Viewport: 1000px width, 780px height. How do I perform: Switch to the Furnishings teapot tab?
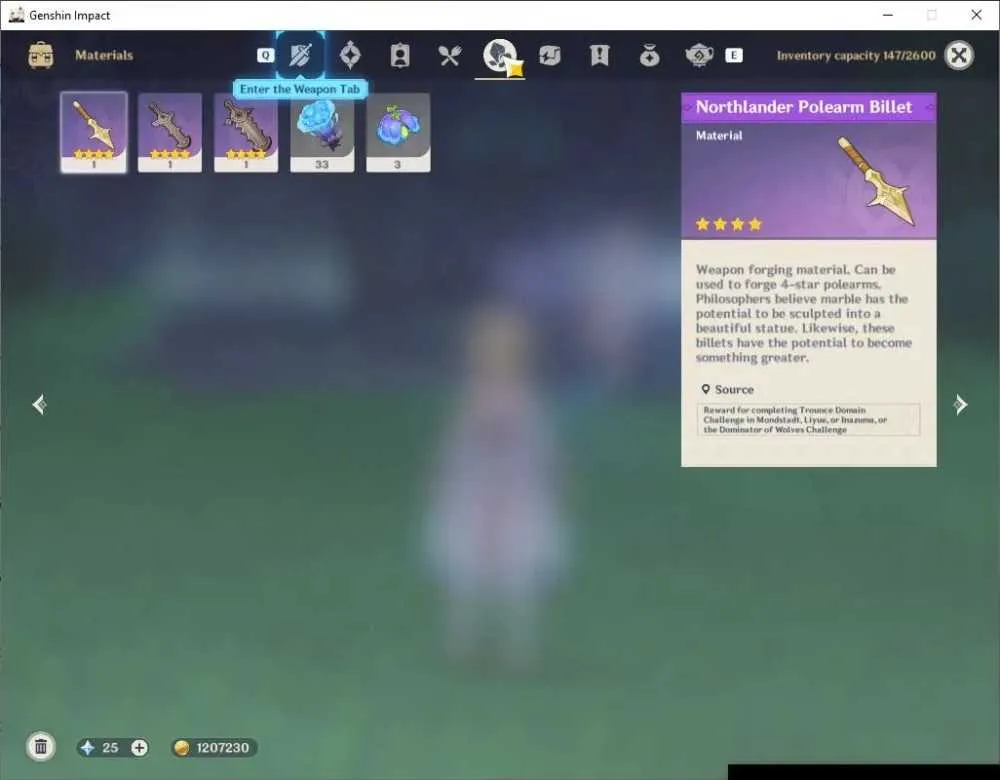[699, 55]
